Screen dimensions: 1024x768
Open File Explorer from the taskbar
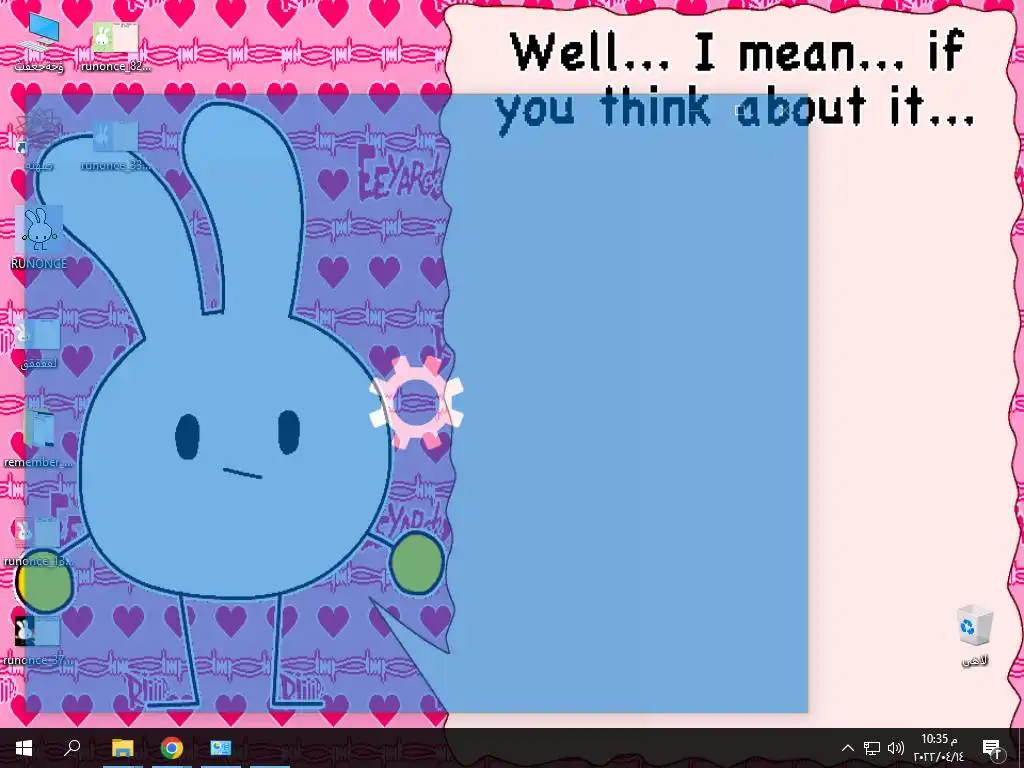click(122, 748)
